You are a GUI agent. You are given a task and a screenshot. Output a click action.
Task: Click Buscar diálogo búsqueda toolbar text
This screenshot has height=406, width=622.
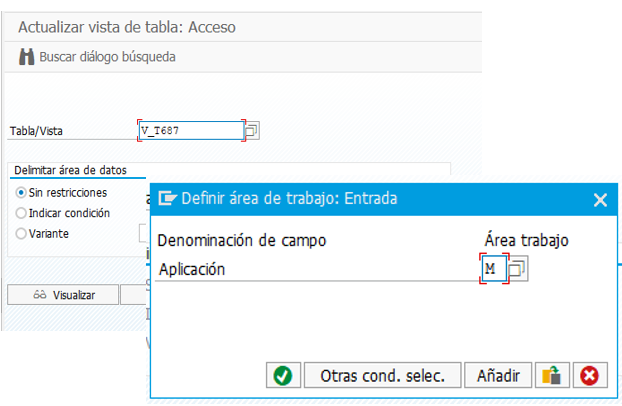tap(107, 57)
